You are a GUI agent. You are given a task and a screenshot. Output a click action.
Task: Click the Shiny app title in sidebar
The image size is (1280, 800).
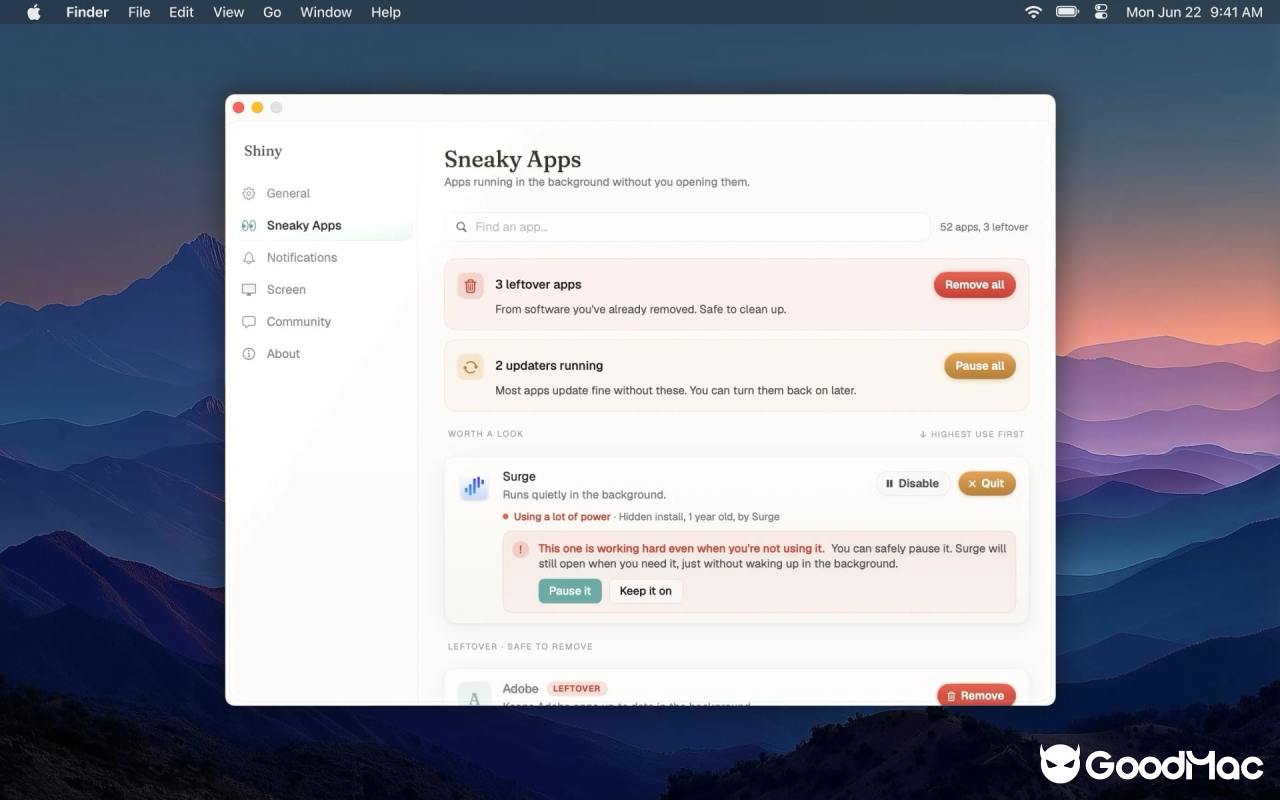pyautogui.click(x=263, y=151)
